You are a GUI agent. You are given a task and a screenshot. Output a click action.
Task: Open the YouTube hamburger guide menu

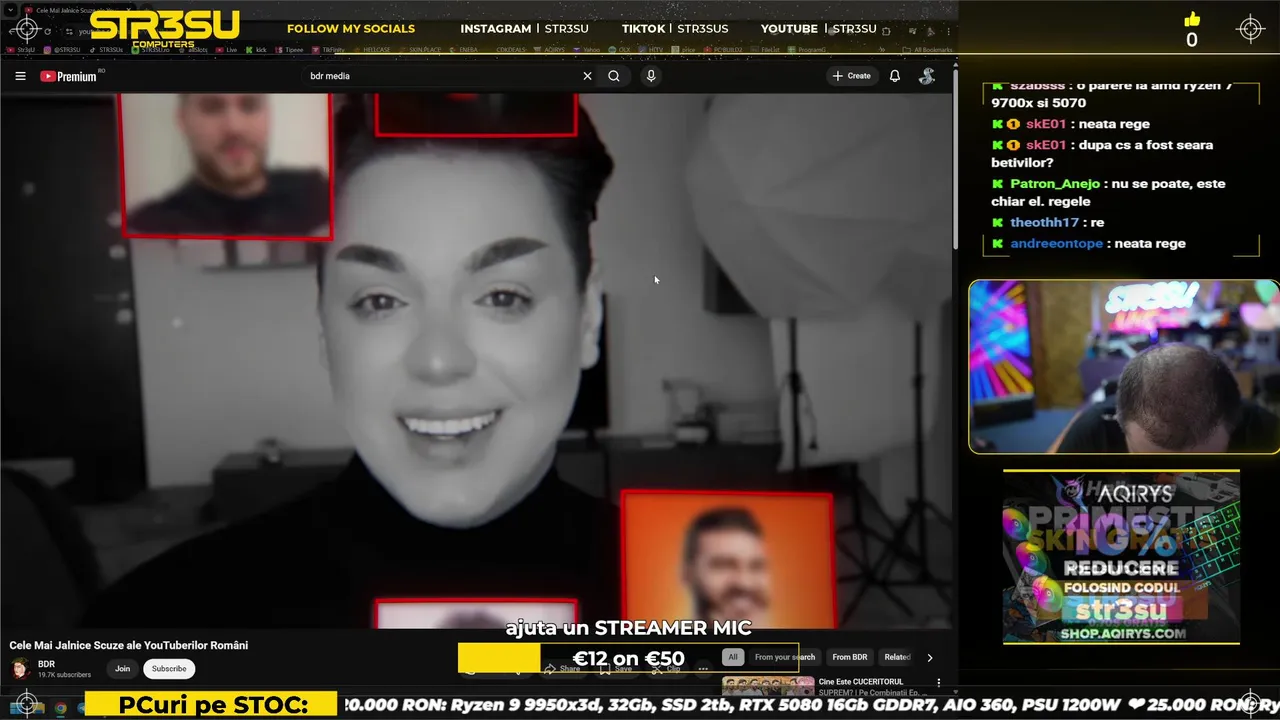point(20,76)
